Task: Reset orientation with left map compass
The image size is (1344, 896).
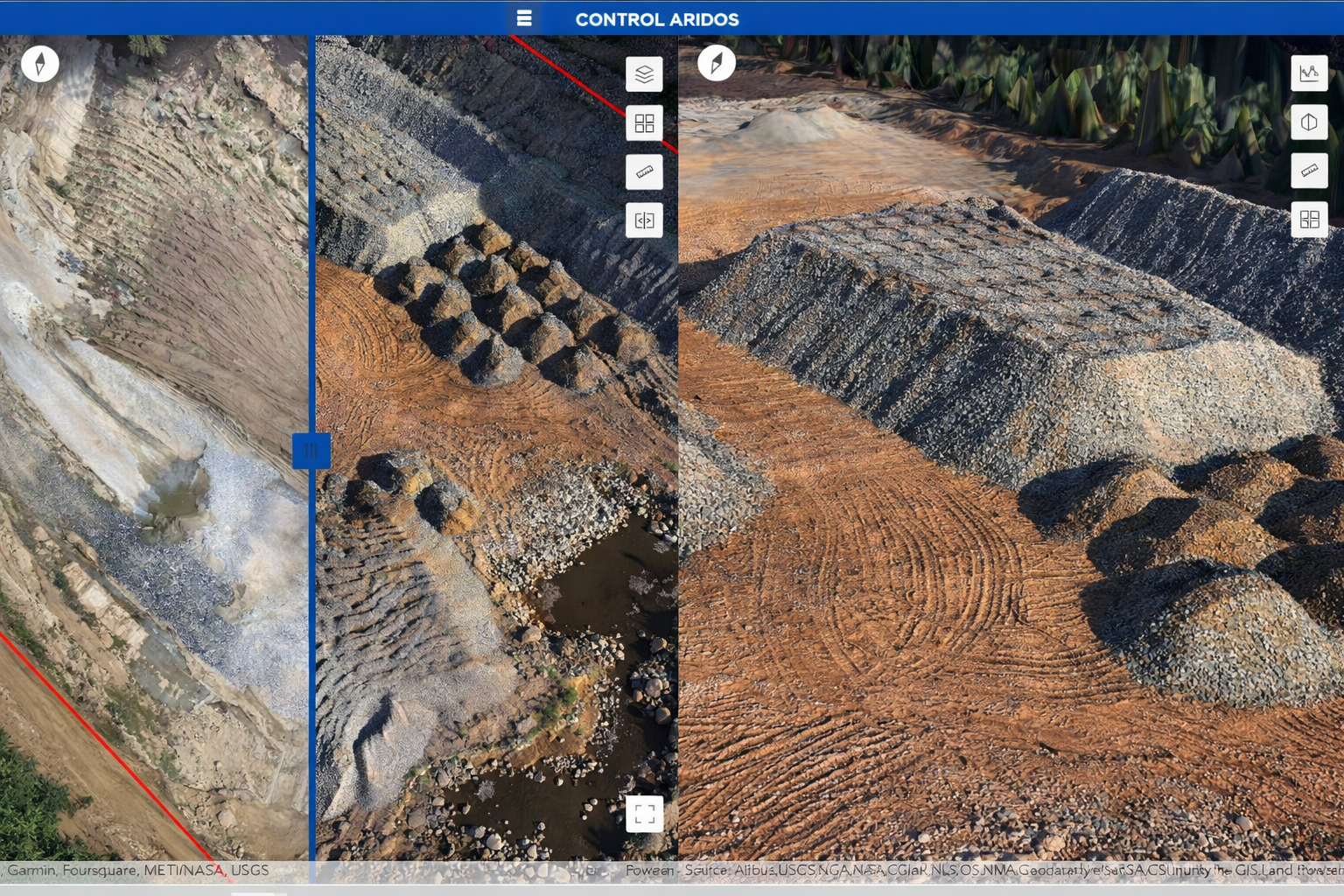Action: pos(40,64)
